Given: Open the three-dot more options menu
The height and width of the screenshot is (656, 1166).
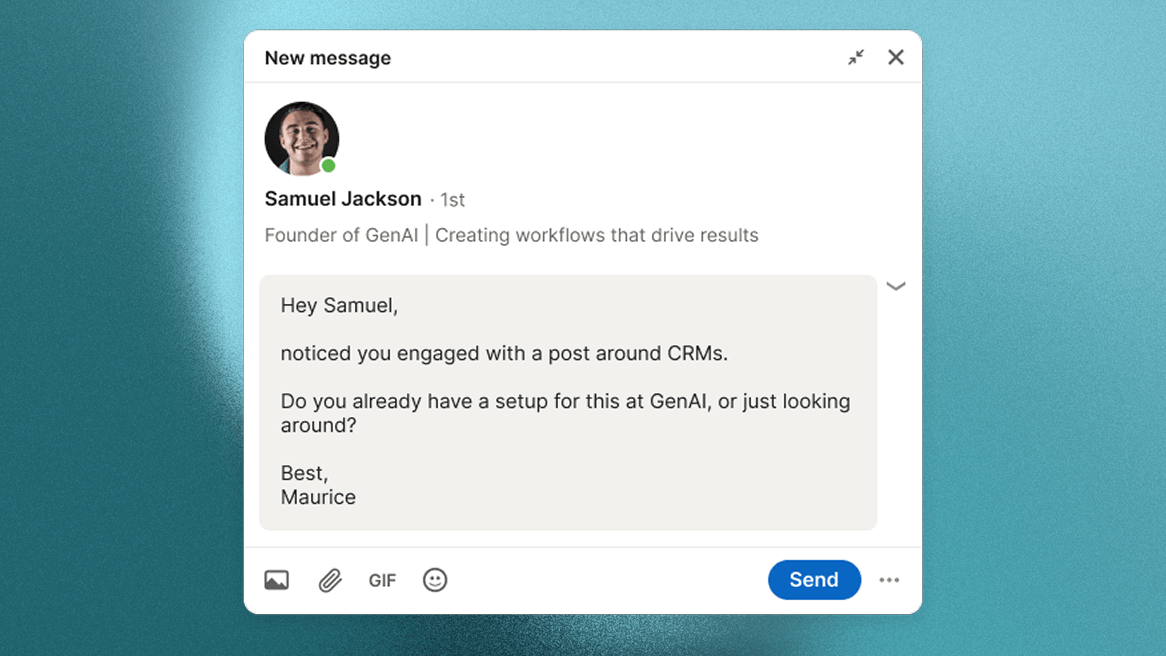Looking at the screenshot, I should 889,580.
